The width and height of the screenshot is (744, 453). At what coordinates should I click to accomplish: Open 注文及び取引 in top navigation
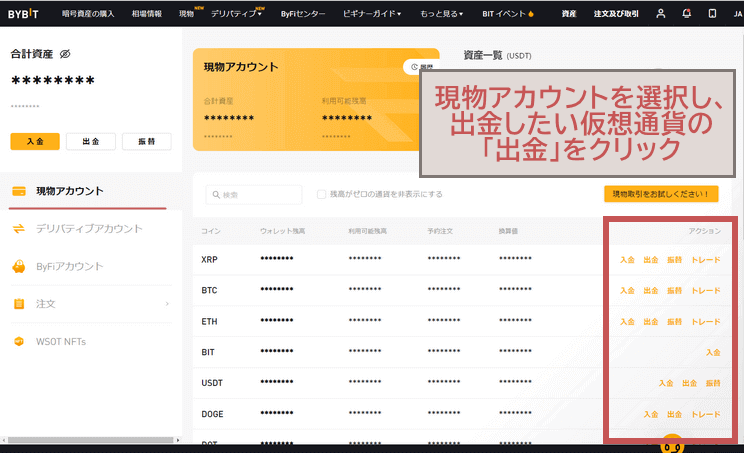616,14
